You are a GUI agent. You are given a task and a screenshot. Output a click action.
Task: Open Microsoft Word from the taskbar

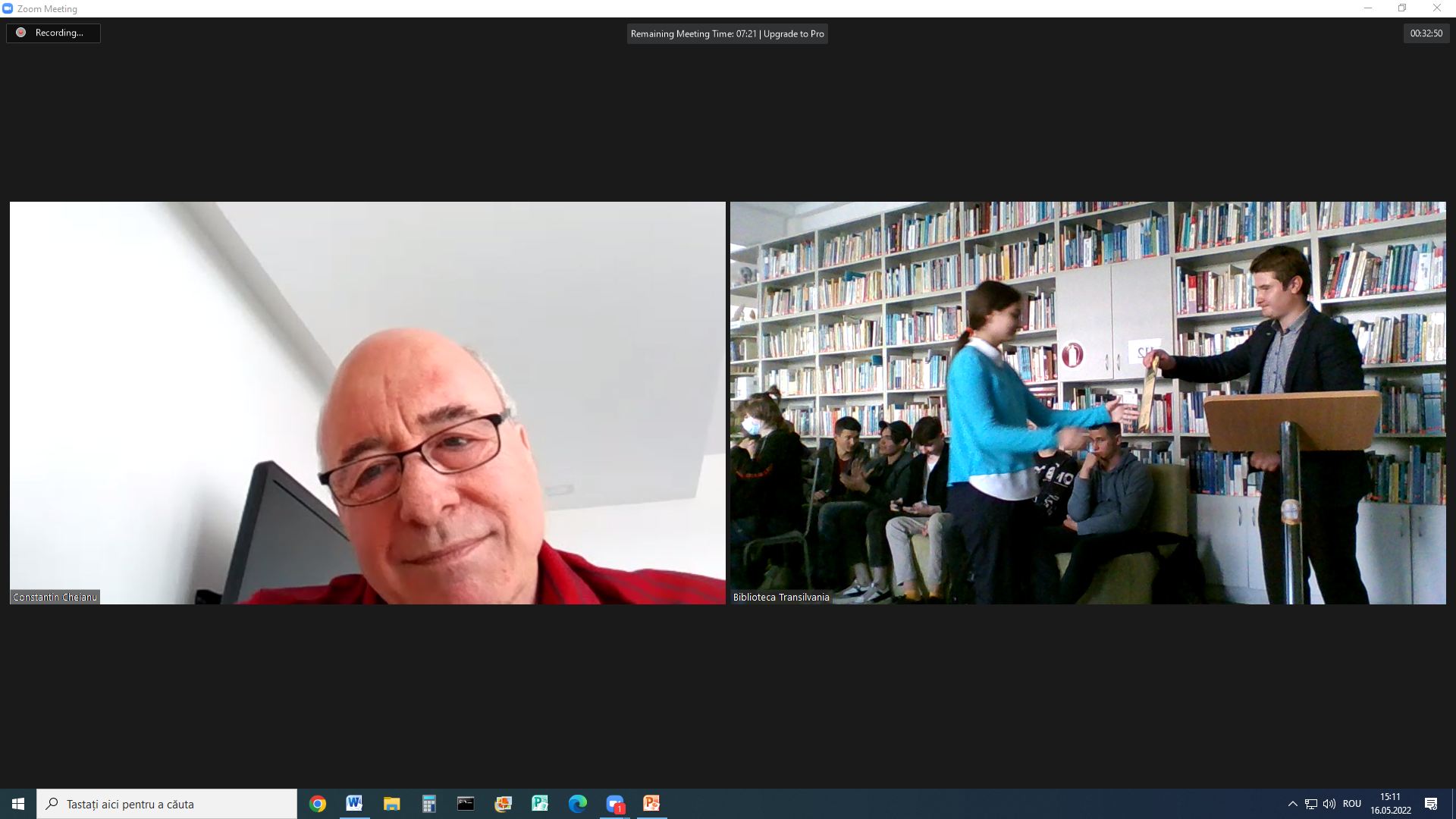pyautogui.click(x=354, y=804)
